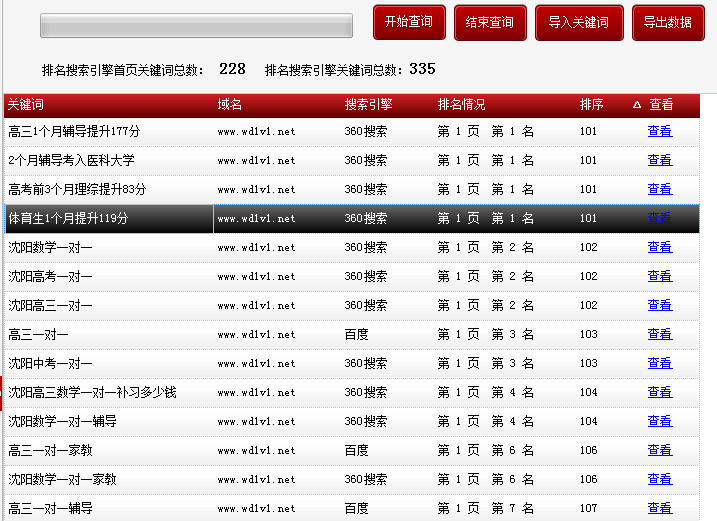Click the 搜索引擎 column header
The width and height of the screenshot is (717, 521).
tap(368, 105)
